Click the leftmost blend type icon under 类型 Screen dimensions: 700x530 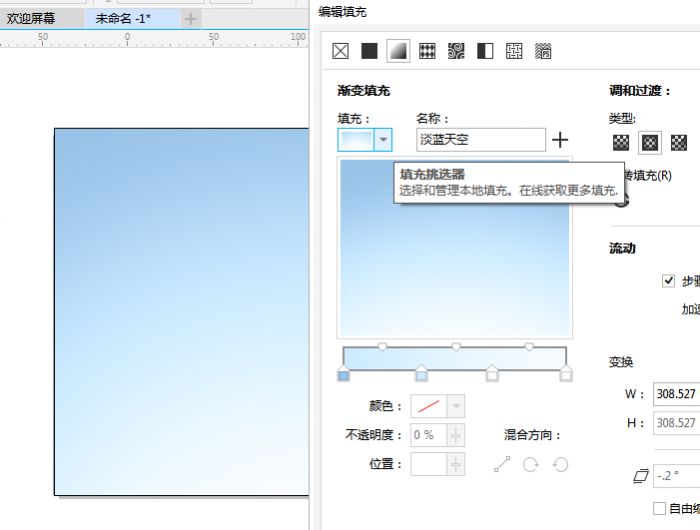click(621, 143)
